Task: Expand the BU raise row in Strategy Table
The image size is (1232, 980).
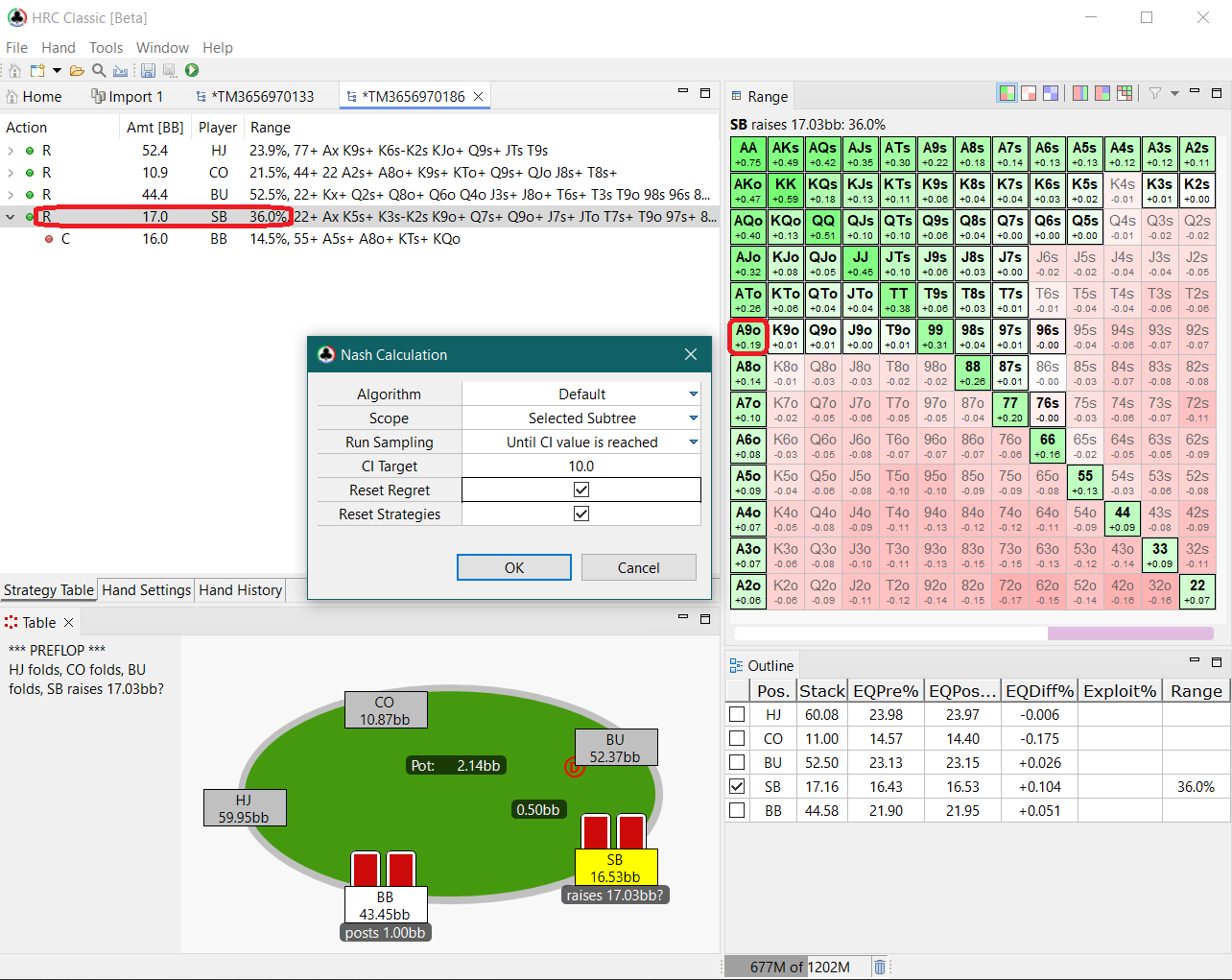Action: point(11,195)
